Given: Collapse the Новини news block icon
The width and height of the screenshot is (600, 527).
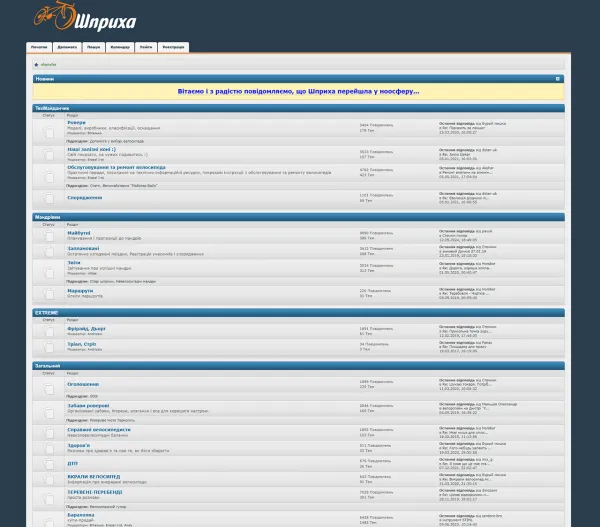Looking at the screenshot, I should pyautogui.click(x=558, y=79).
